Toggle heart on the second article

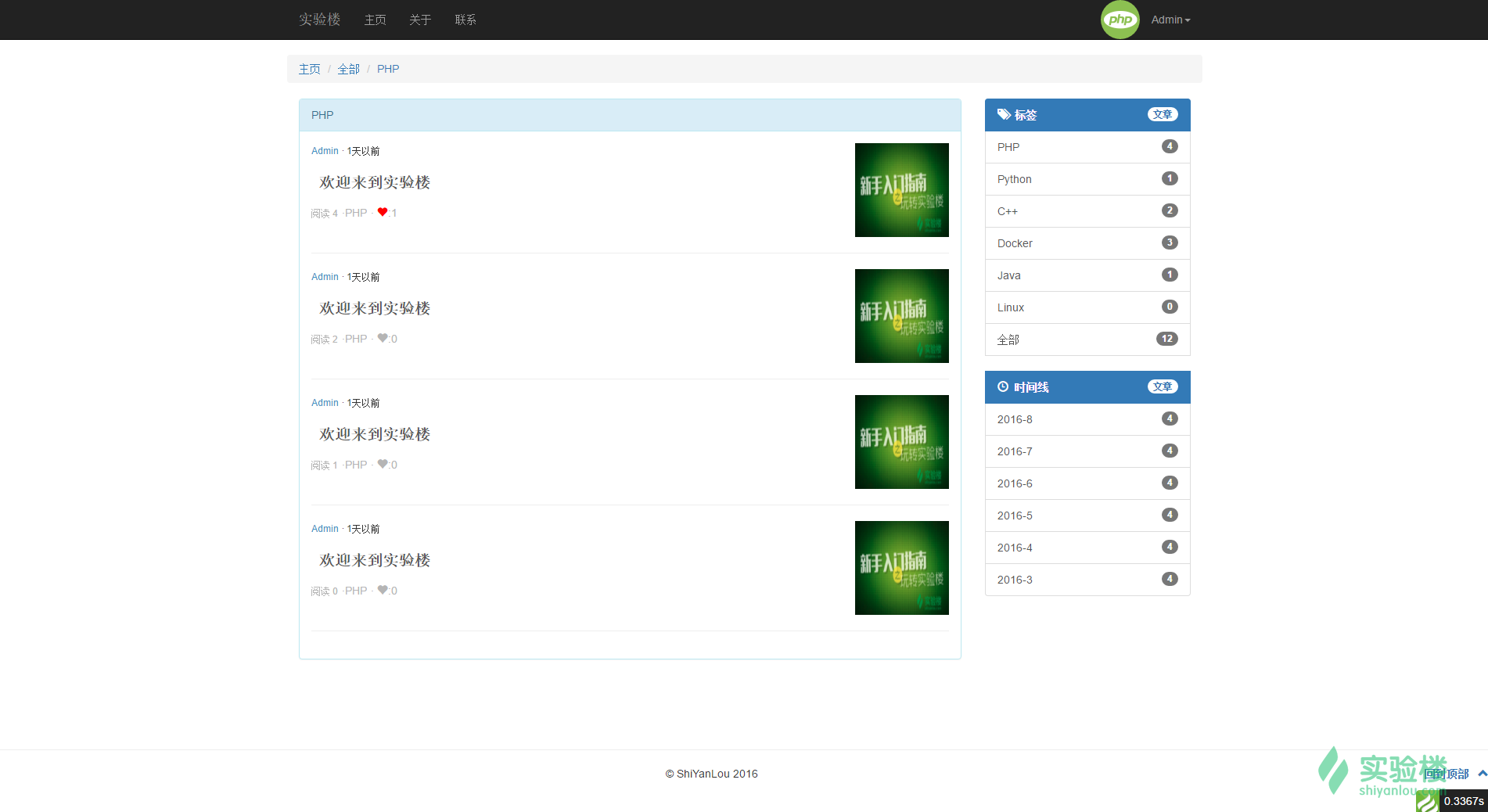383,338
